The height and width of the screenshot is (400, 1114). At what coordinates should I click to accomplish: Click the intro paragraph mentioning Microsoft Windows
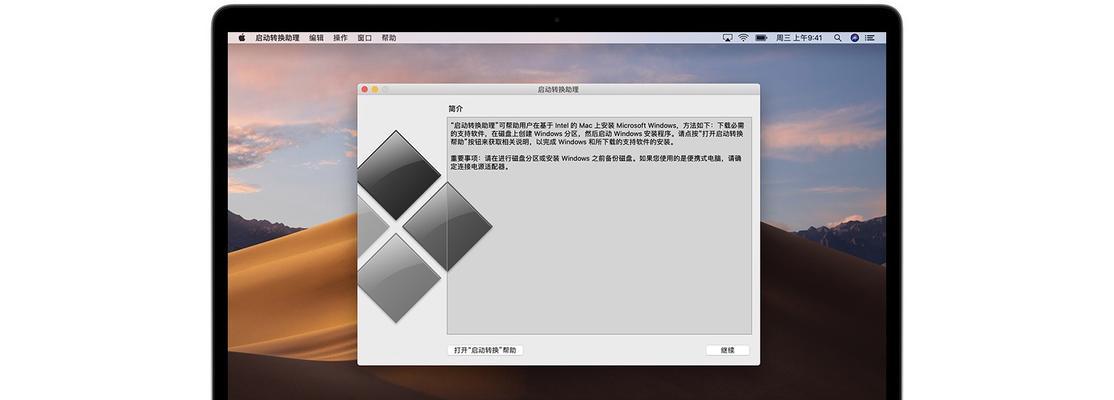coord(597,133)
